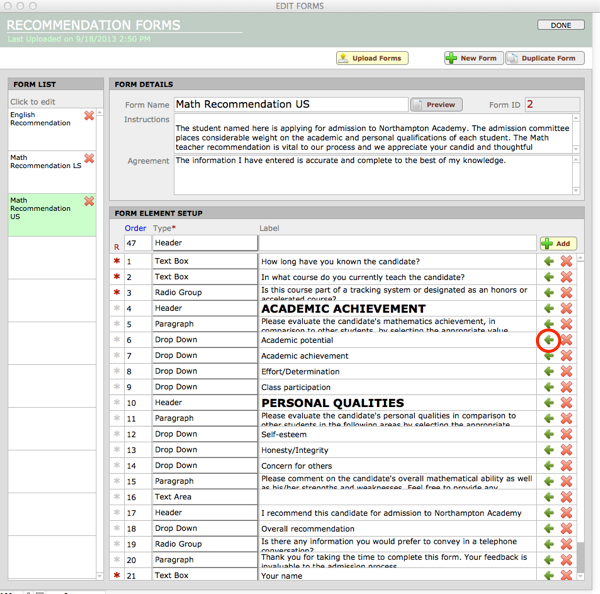
Task: Click the Form Name text field
Action: [x=290, y=104]
